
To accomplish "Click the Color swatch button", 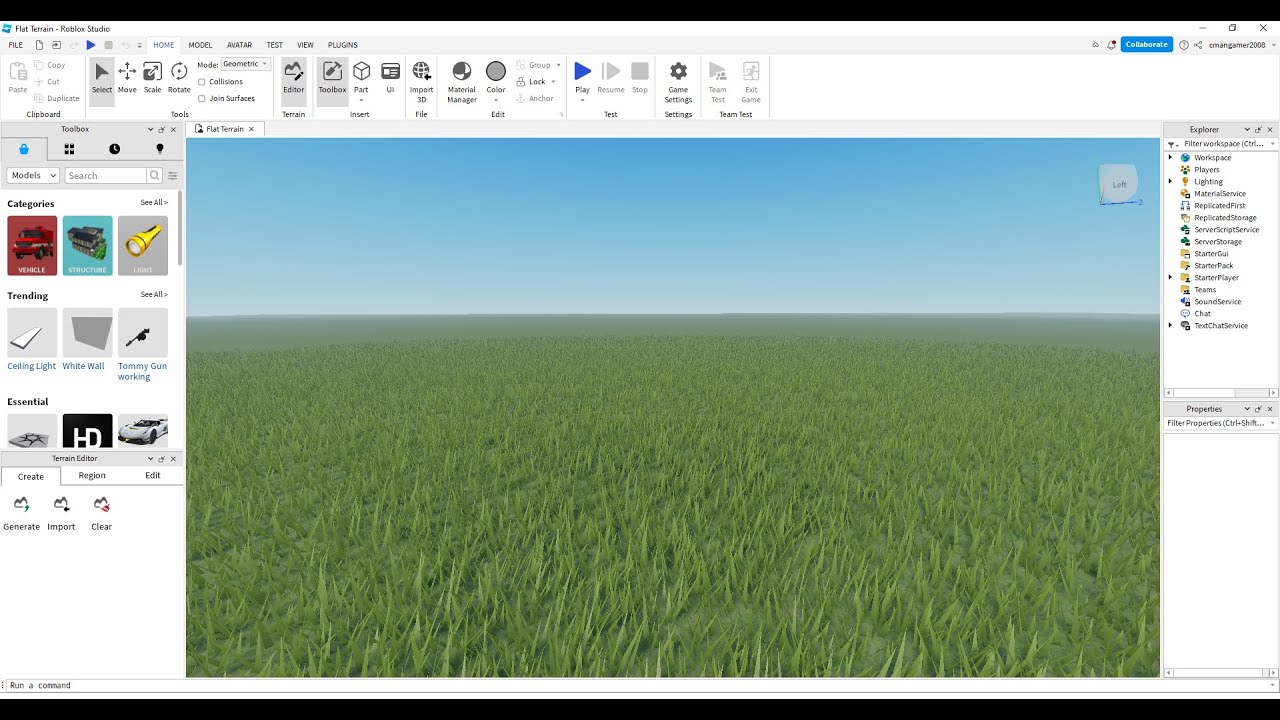I will (496, 72).
